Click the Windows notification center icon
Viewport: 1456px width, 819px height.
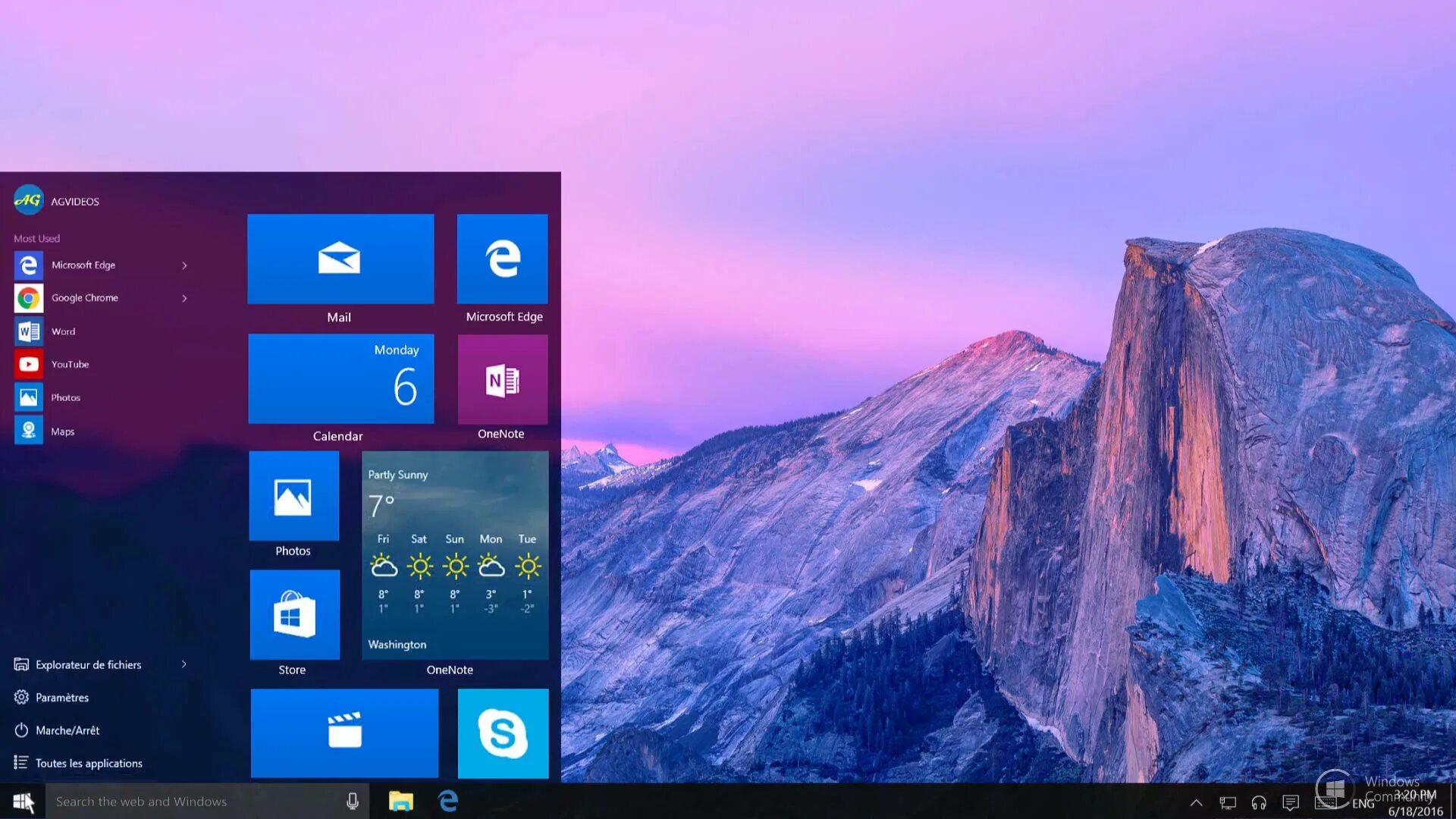pyautogui.click(x=1291, y=801)
